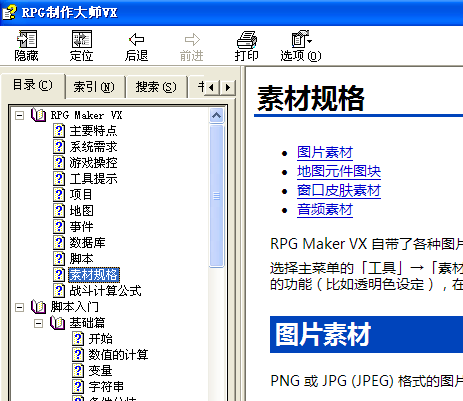The width and height of the screenshot is (463, 401).
Task: Click the book icon beside 基础篇
Action: [x=57, y=323]
